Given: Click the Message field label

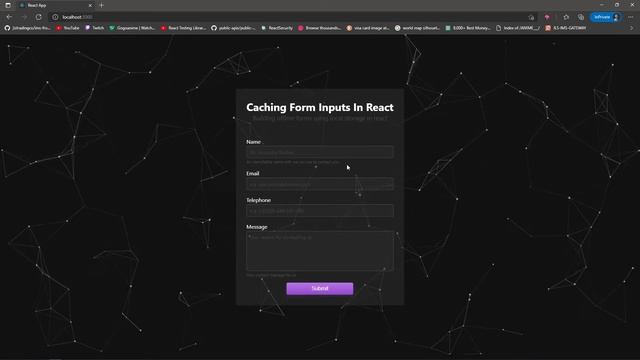Looking at the screenshot, I should pyautogui.click(x=257, y=227).
